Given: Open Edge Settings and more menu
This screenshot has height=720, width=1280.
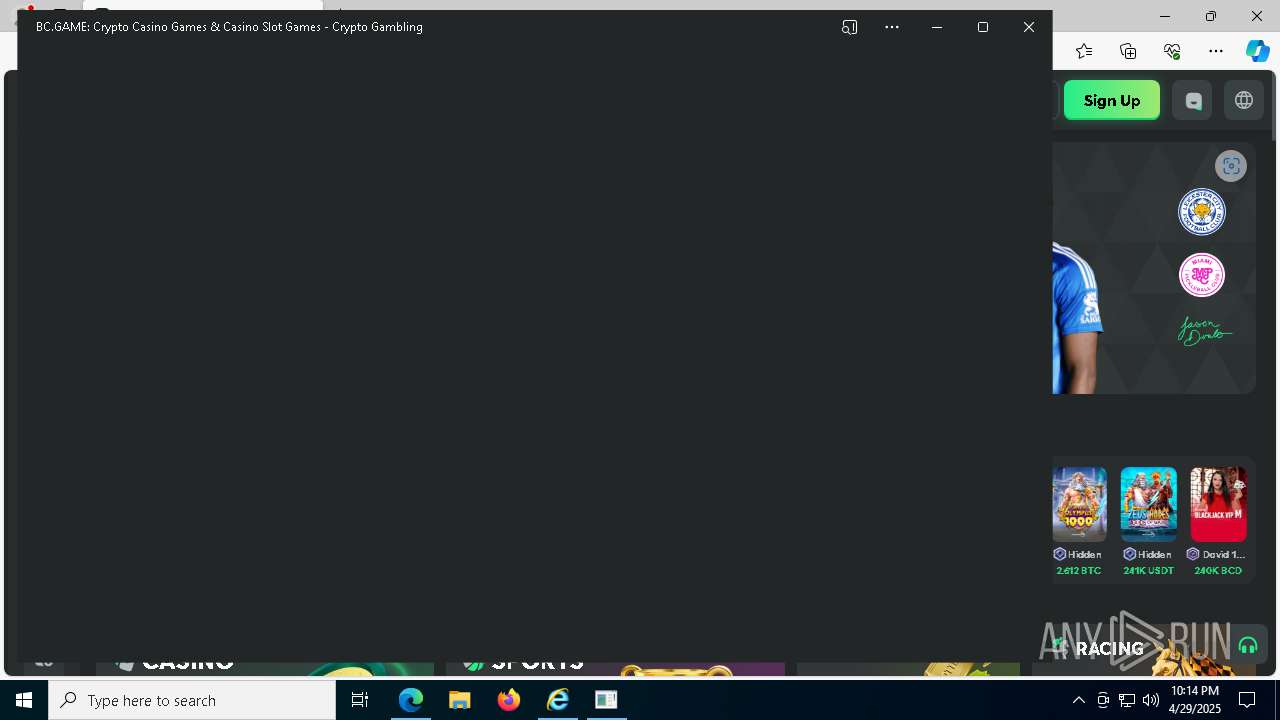Looking at the screenshot, I should [1216, 51].
